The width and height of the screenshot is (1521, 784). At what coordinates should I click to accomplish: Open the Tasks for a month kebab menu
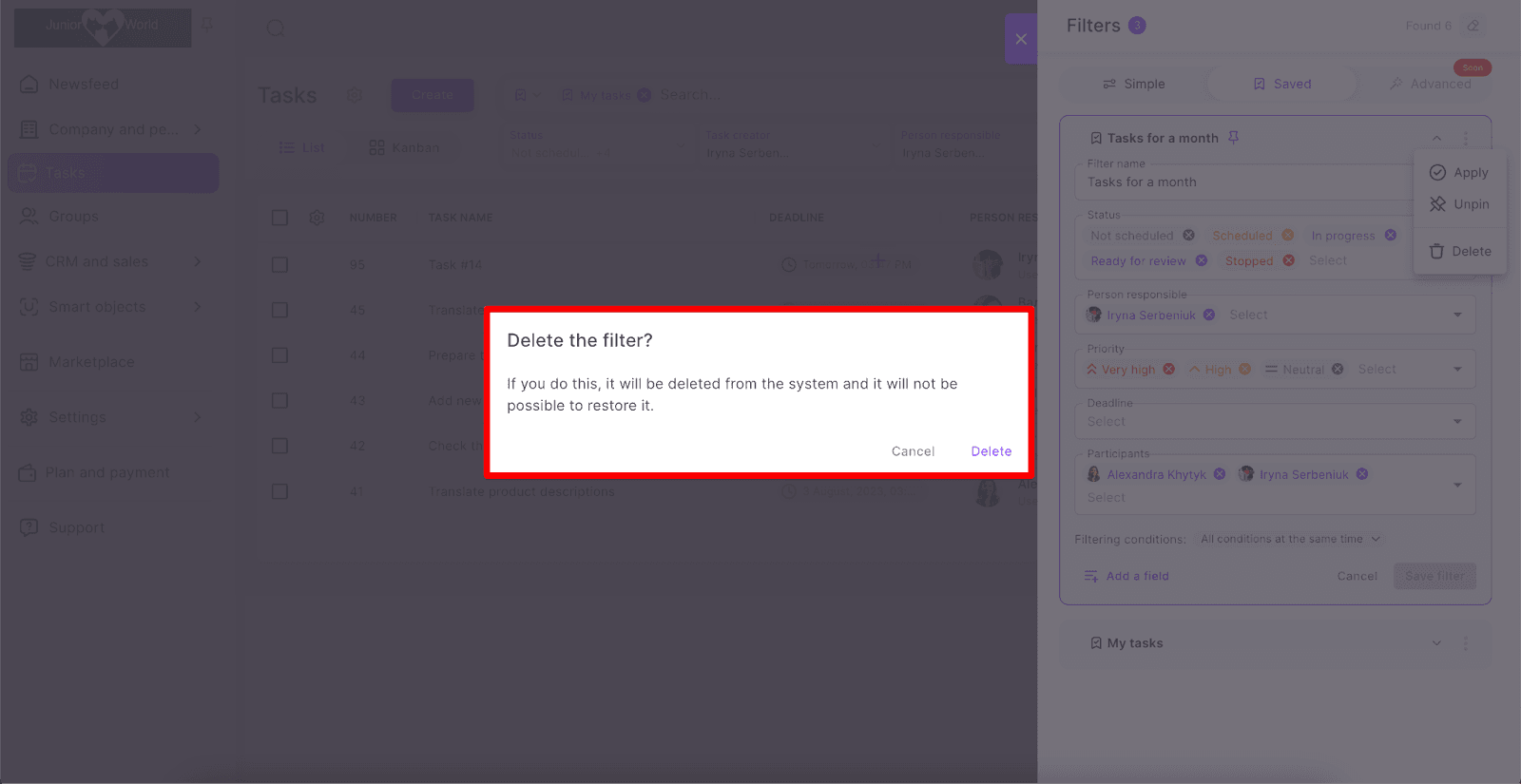(x=1466, y=138)
